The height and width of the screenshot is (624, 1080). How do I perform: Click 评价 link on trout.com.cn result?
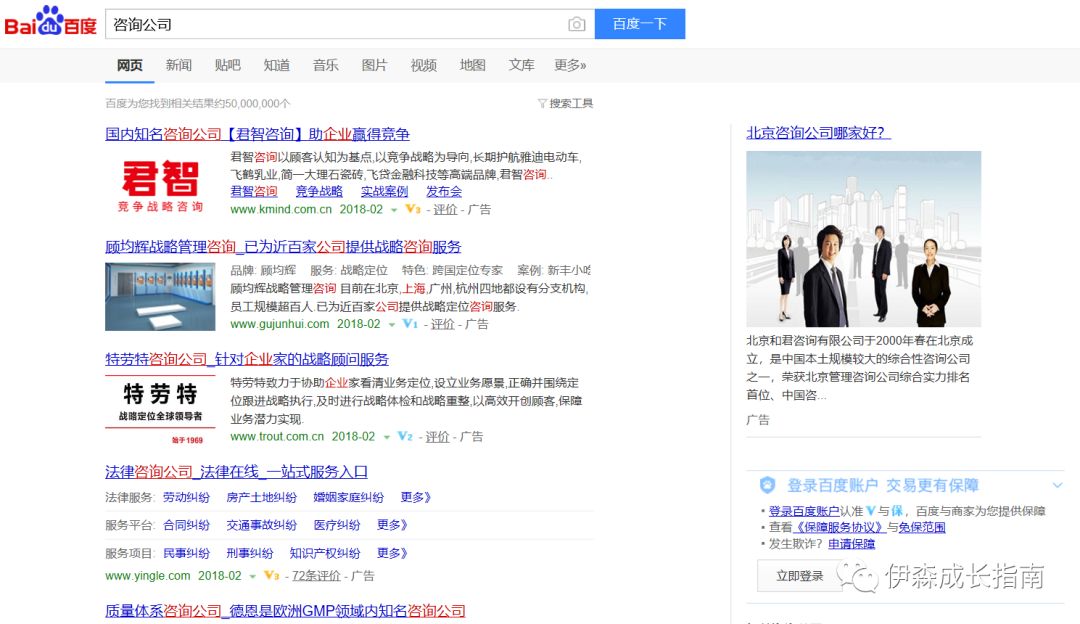[x=437, y=437]
